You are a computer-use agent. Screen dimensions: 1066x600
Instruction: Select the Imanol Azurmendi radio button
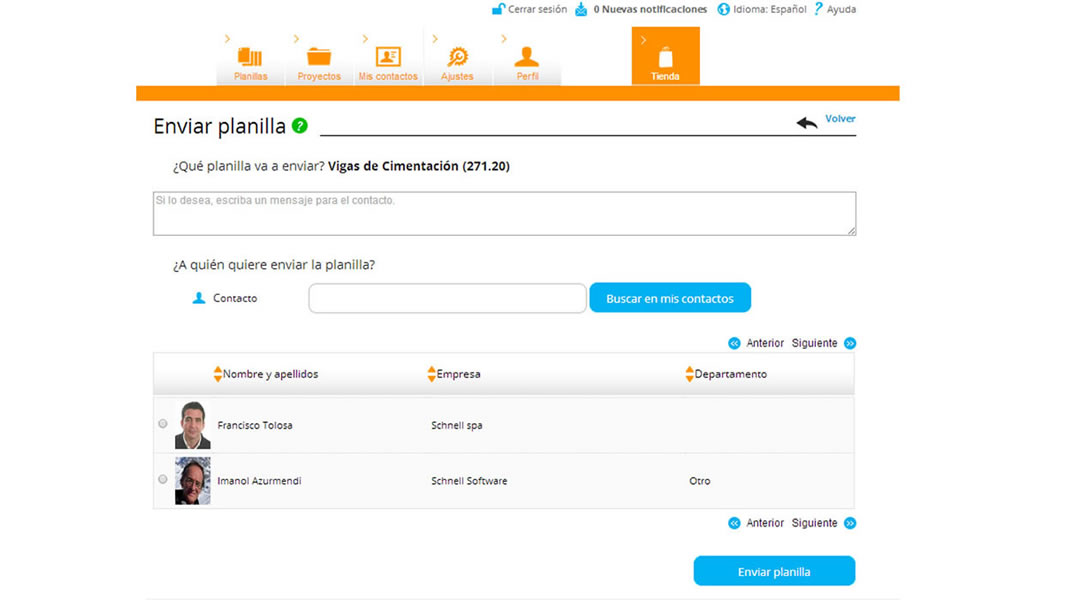coord(162,479)
